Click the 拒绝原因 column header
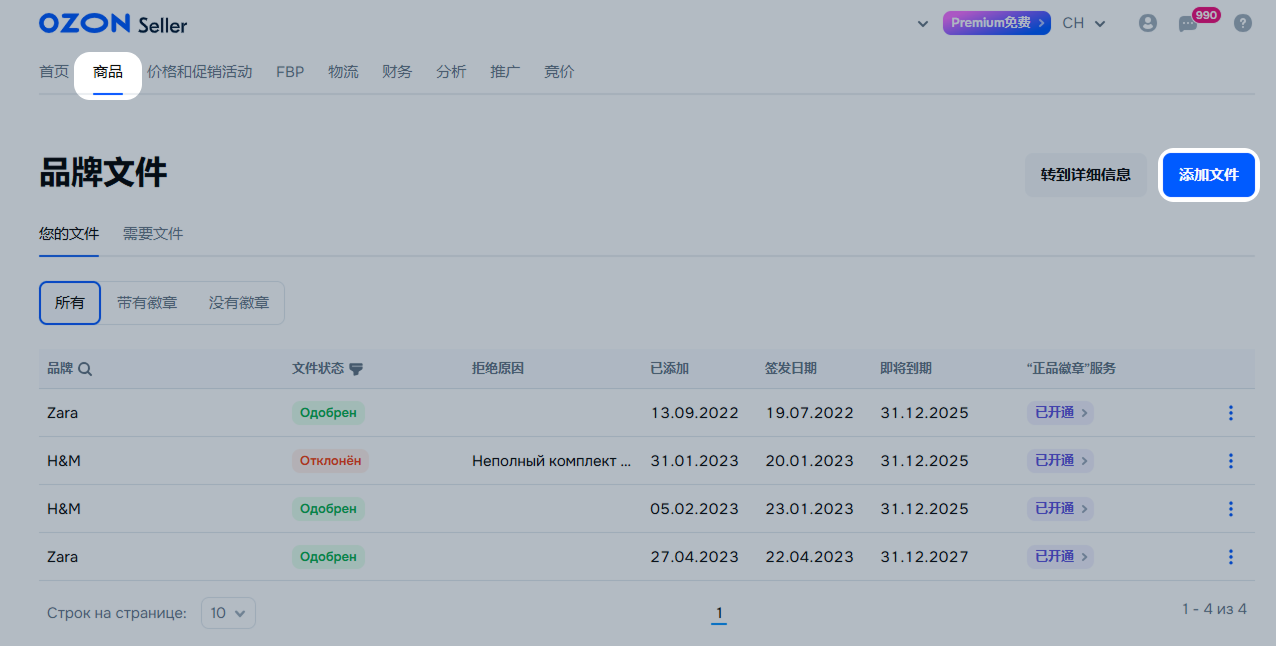 click(x=498, y=368)
